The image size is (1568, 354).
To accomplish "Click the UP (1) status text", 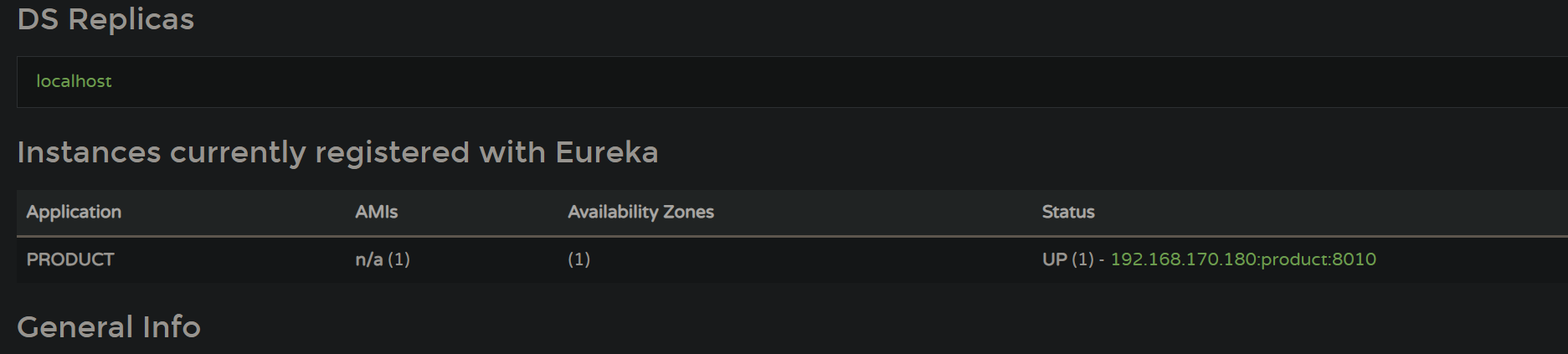I will (x=1068, y=259).
